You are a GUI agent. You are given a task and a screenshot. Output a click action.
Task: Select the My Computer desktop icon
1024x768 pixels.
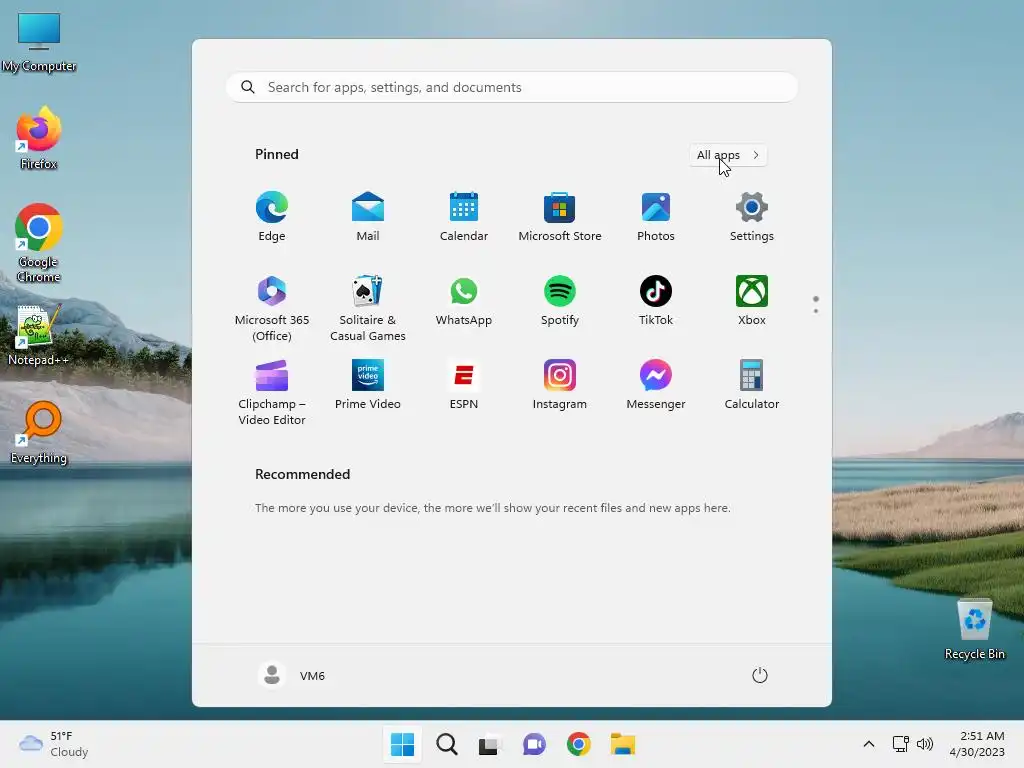tap(39, 42)
